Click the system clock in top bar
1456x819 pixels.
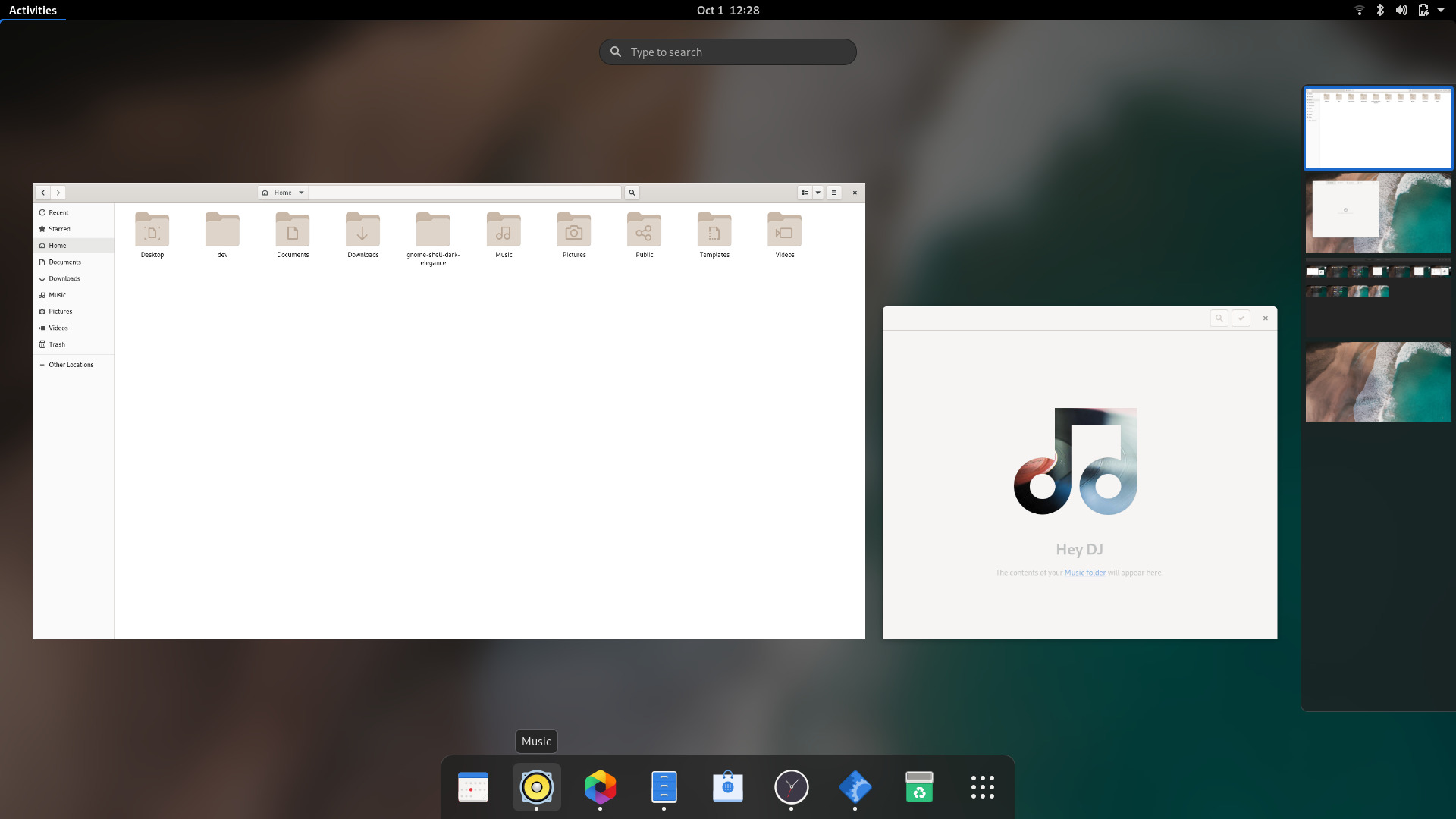727,10
